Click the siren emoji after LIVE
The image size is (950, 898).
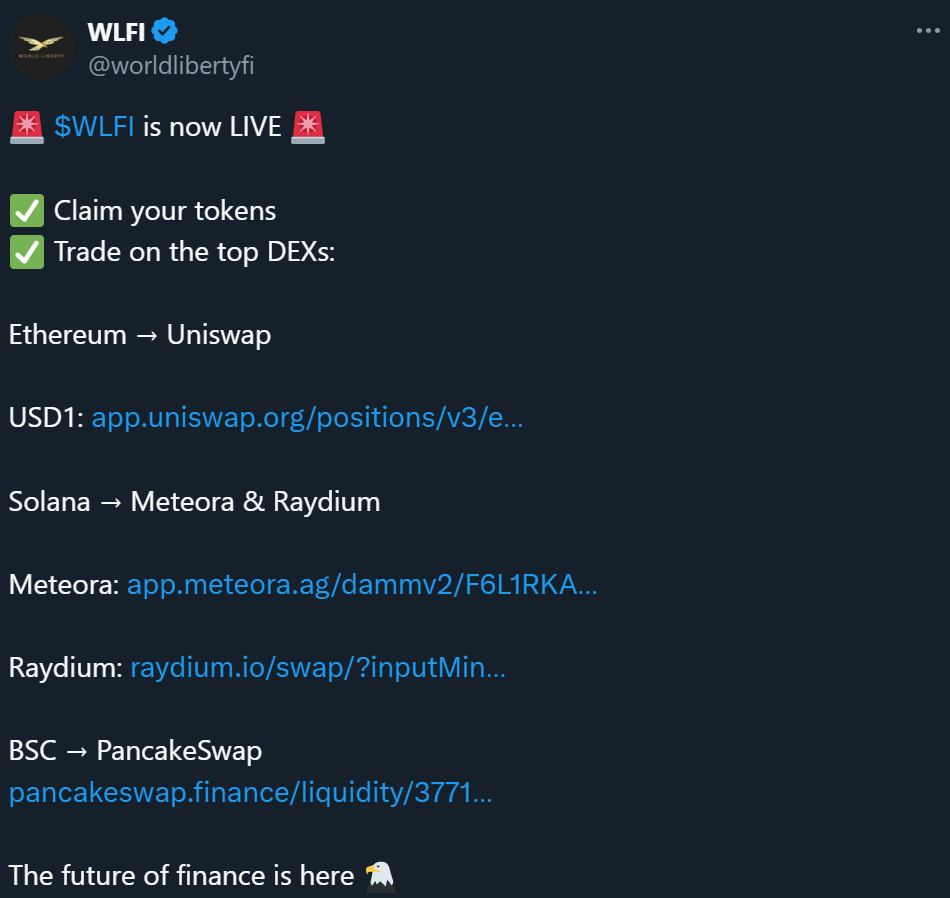tap(308, 127)
